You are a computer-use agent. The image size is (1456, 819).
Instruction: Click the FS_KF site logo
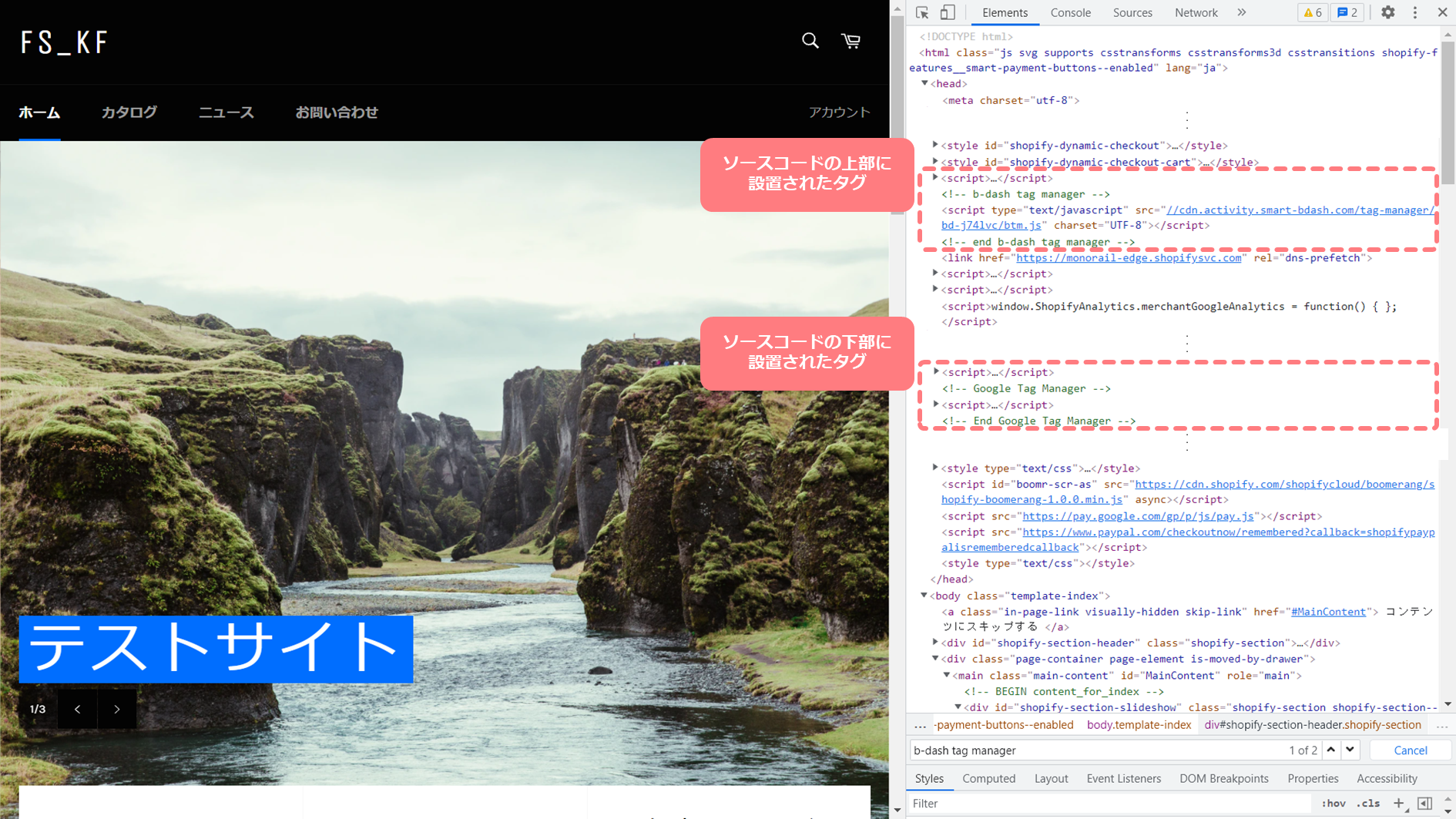pos(65,42)
